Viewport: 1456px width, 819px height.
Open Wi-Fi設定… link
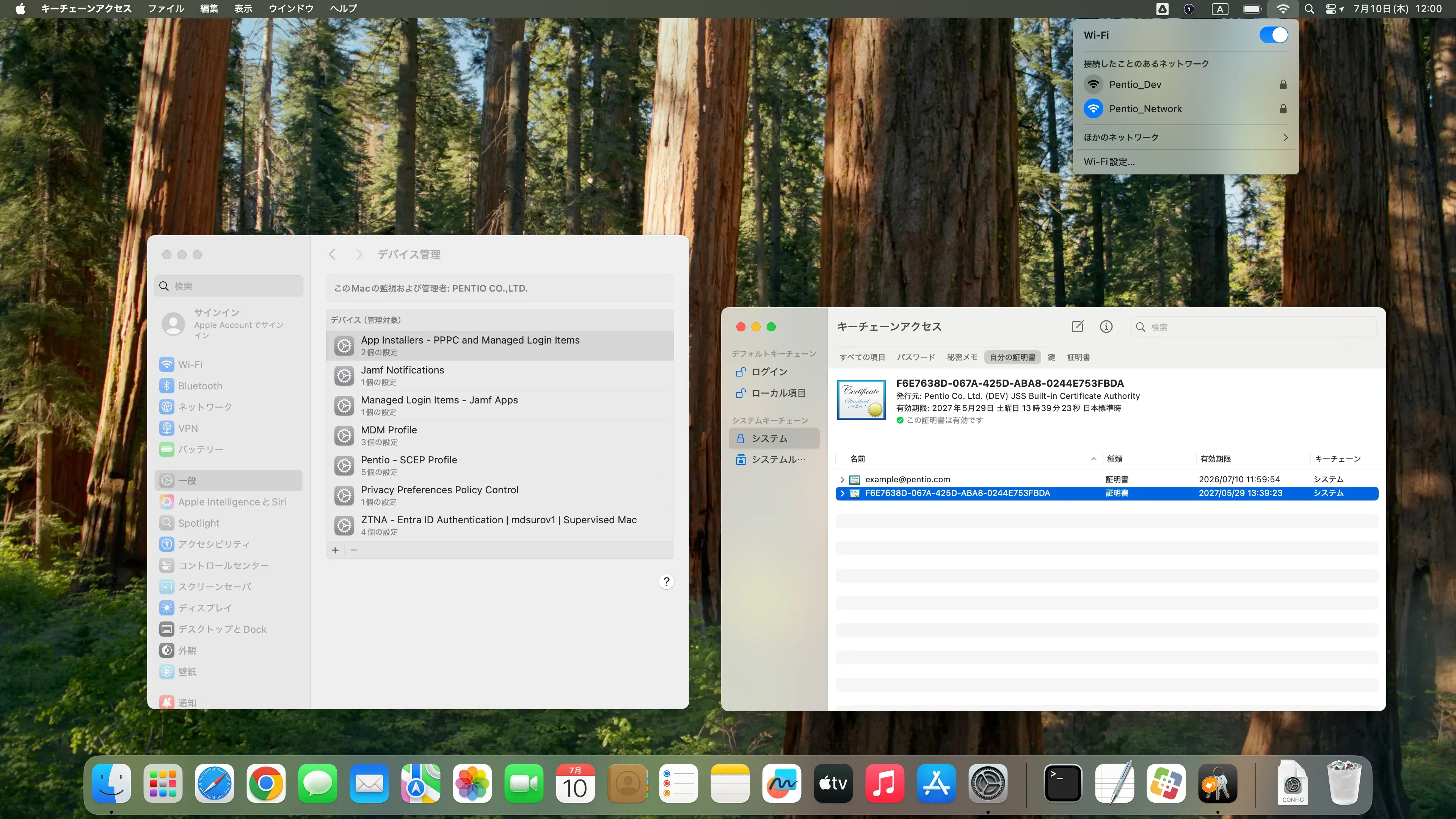[1109, 162]
